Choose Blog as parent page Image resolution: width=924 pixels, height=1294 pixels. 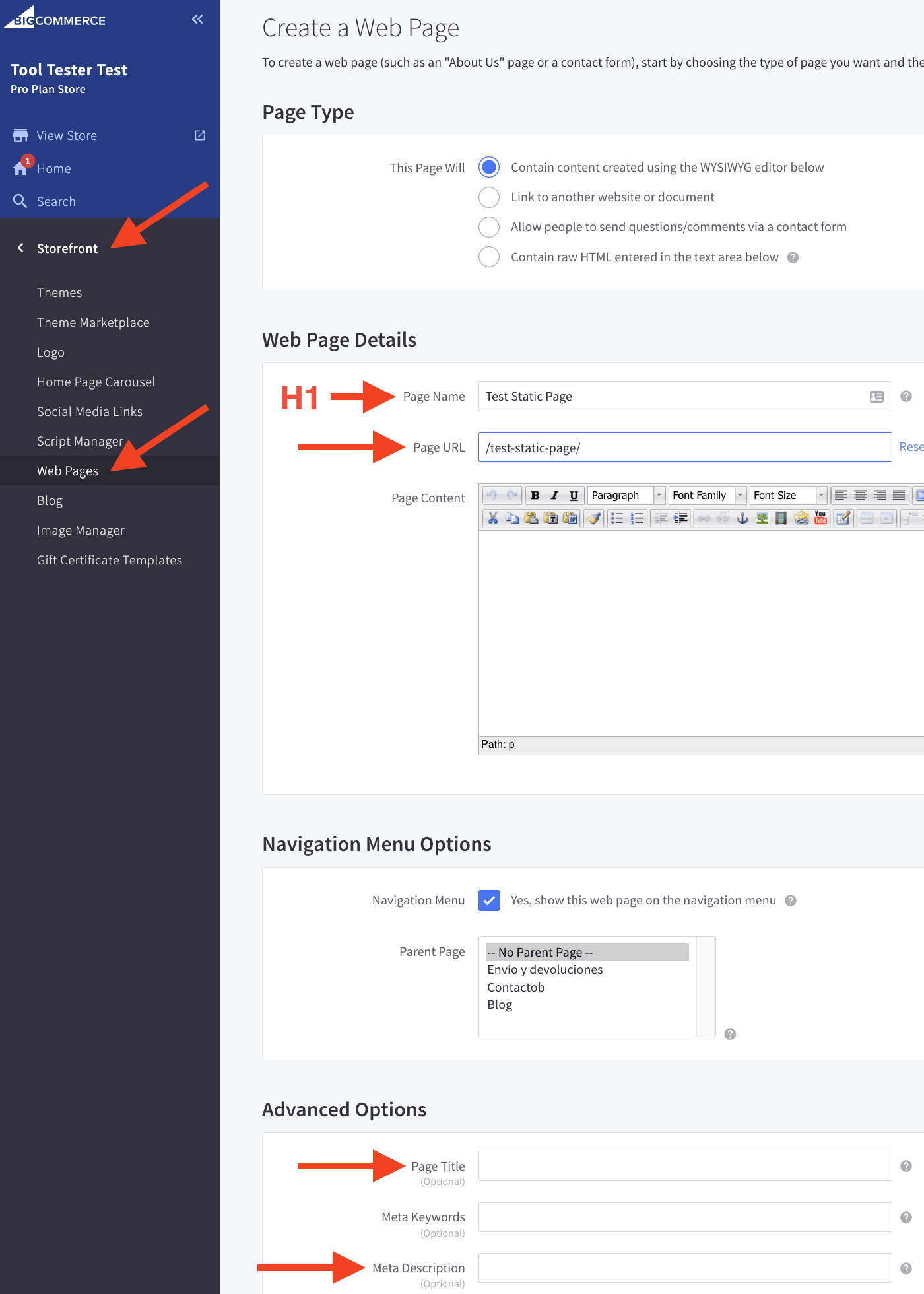500,1004
